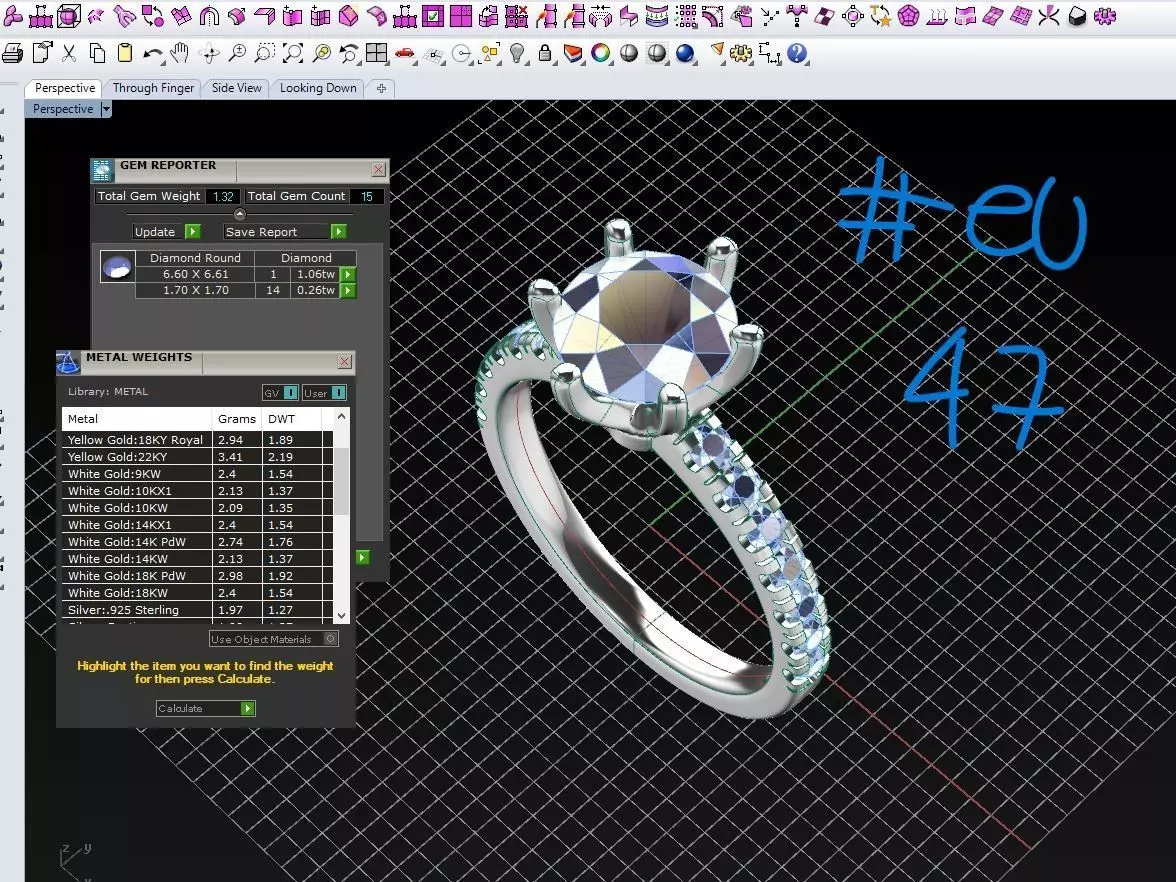Open the Perspective viewport dropdown arrow

point(106,110)
